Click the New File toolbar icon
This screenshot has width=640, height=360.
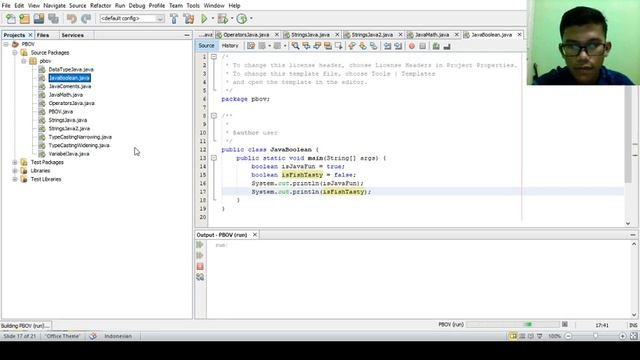(x=11, y=18)
